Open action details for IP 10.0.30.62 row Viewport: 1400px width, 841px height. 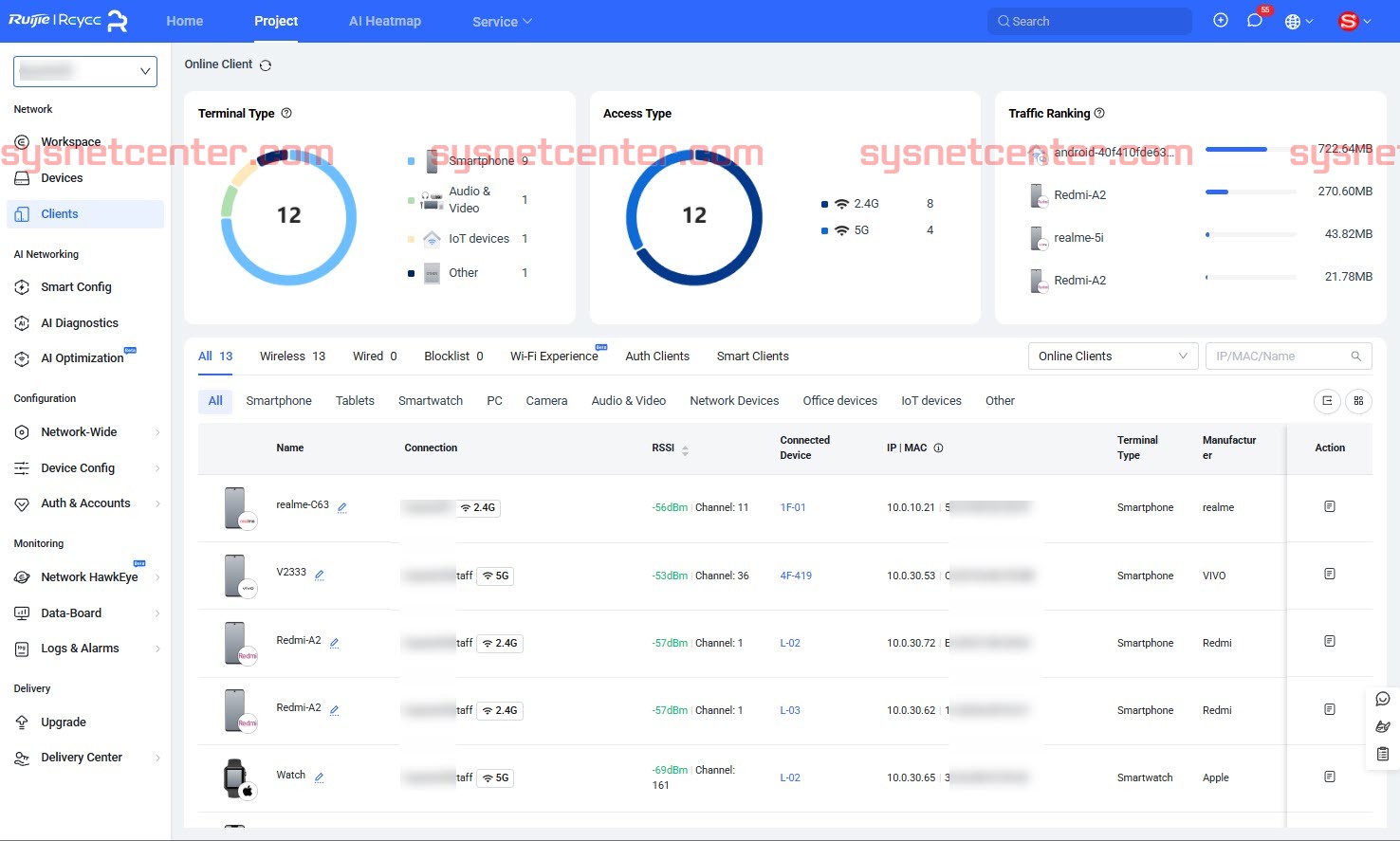1329,709
